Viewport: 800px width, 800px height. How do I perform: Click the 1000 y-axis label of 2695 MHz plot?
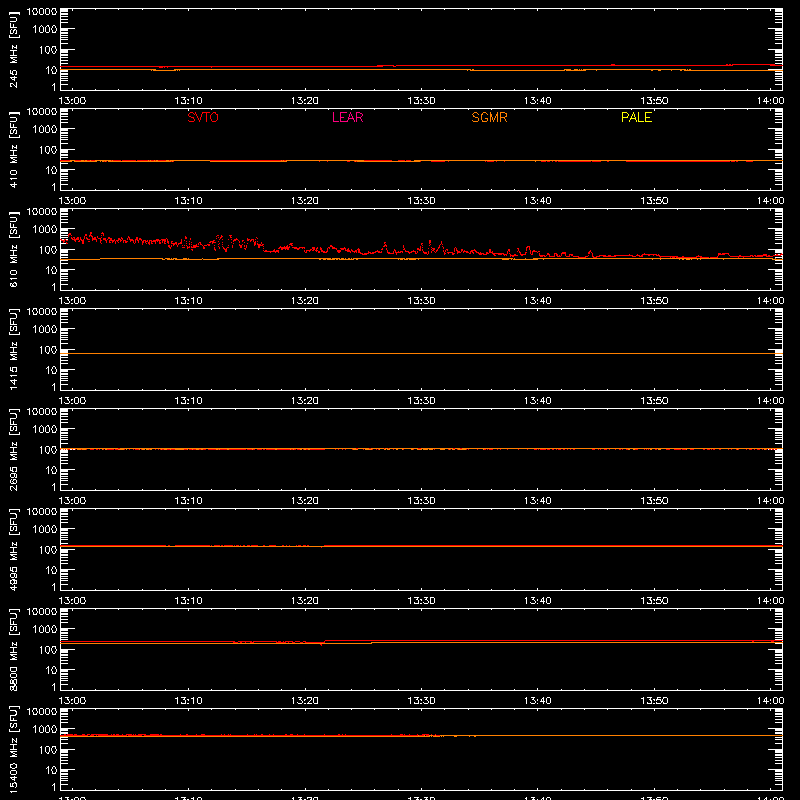45,429
